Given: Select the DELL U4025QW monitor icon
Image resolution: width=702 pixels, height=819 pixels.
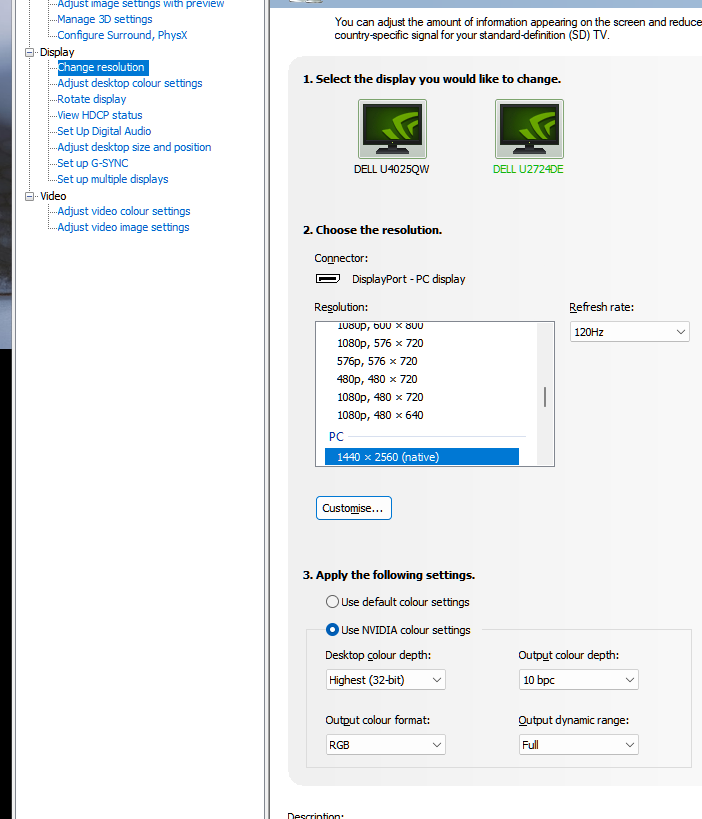Looking at the screenshot, I should [392, 129].
